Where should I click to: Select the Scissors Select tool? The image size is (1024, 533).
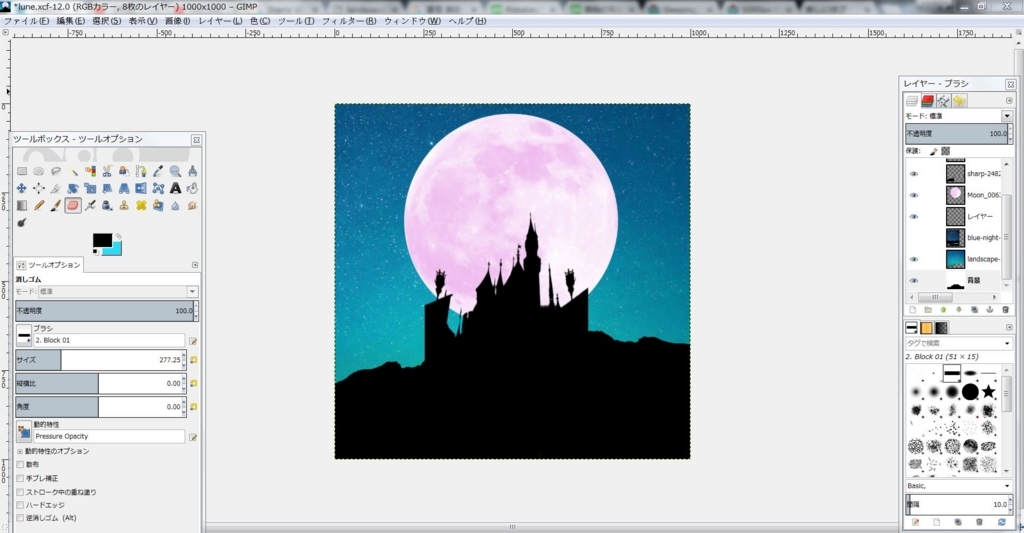click(x=107, y=171)
